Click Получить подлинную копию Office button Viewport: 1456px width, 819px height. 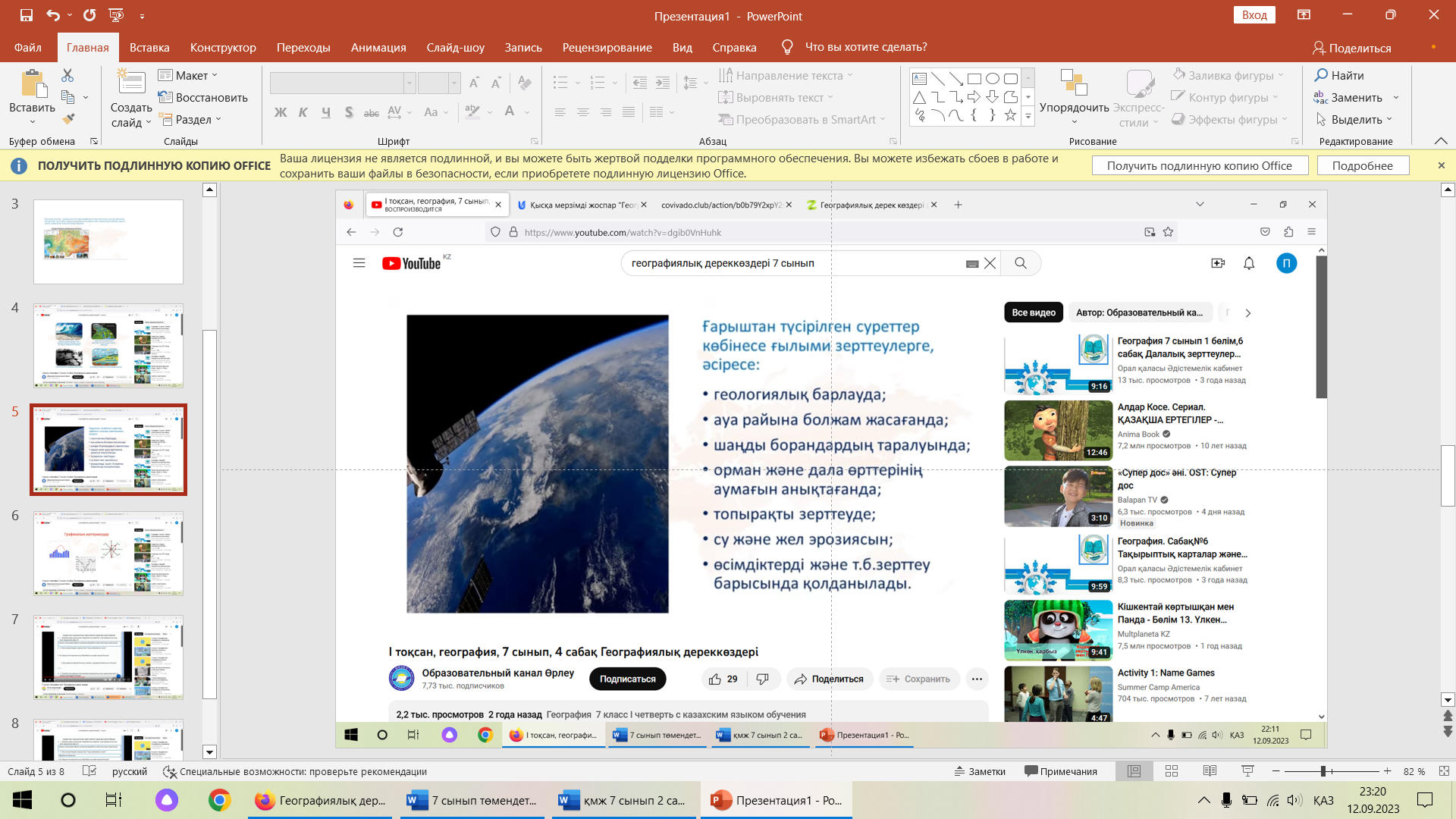[x=1199, y=165]
